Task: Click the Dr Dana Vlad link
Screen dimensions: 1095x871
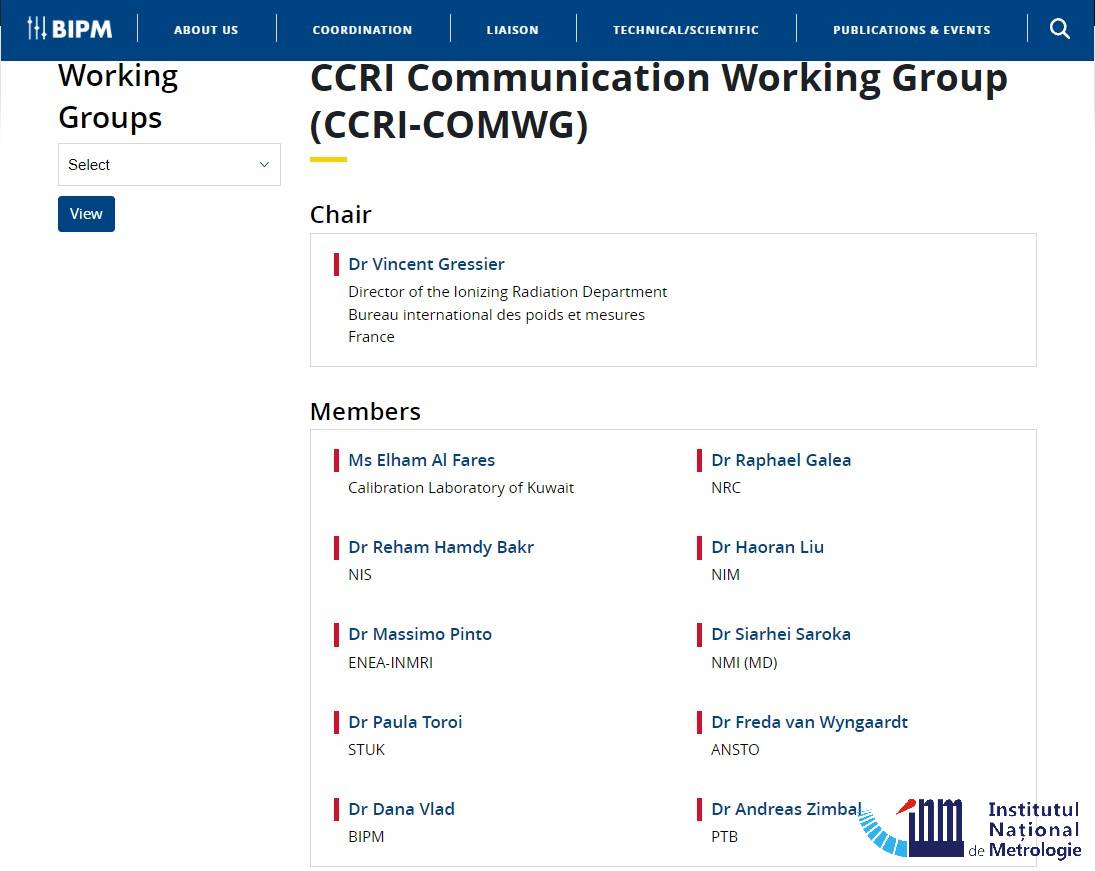Action: (401, 809)
